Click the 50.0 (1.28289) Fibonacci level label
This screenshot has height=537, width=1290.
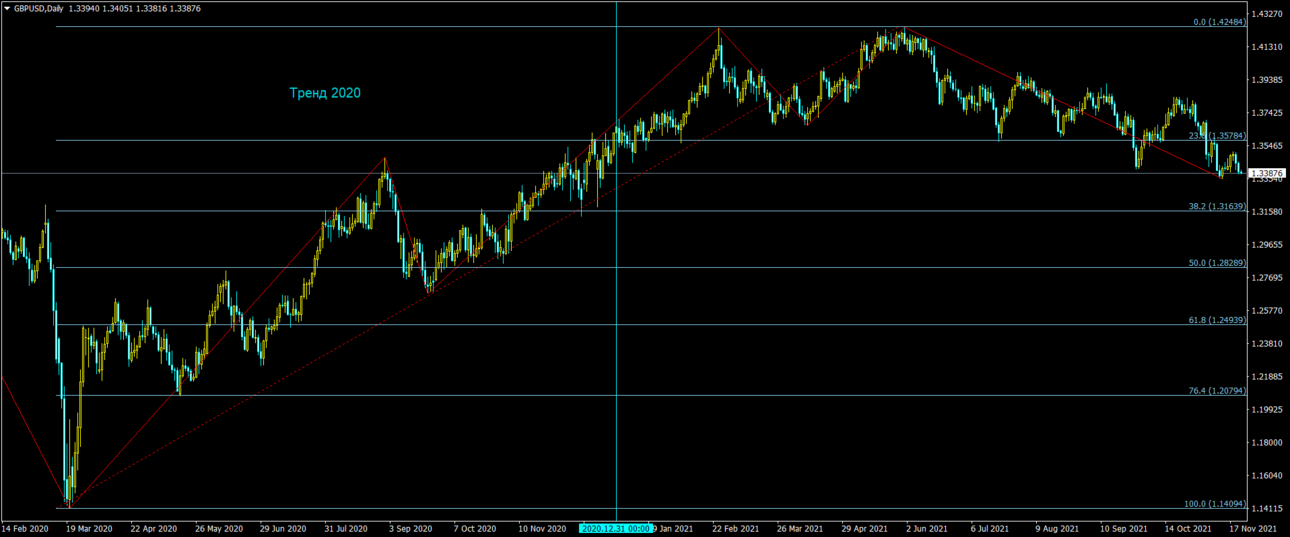pos(1217,263)
